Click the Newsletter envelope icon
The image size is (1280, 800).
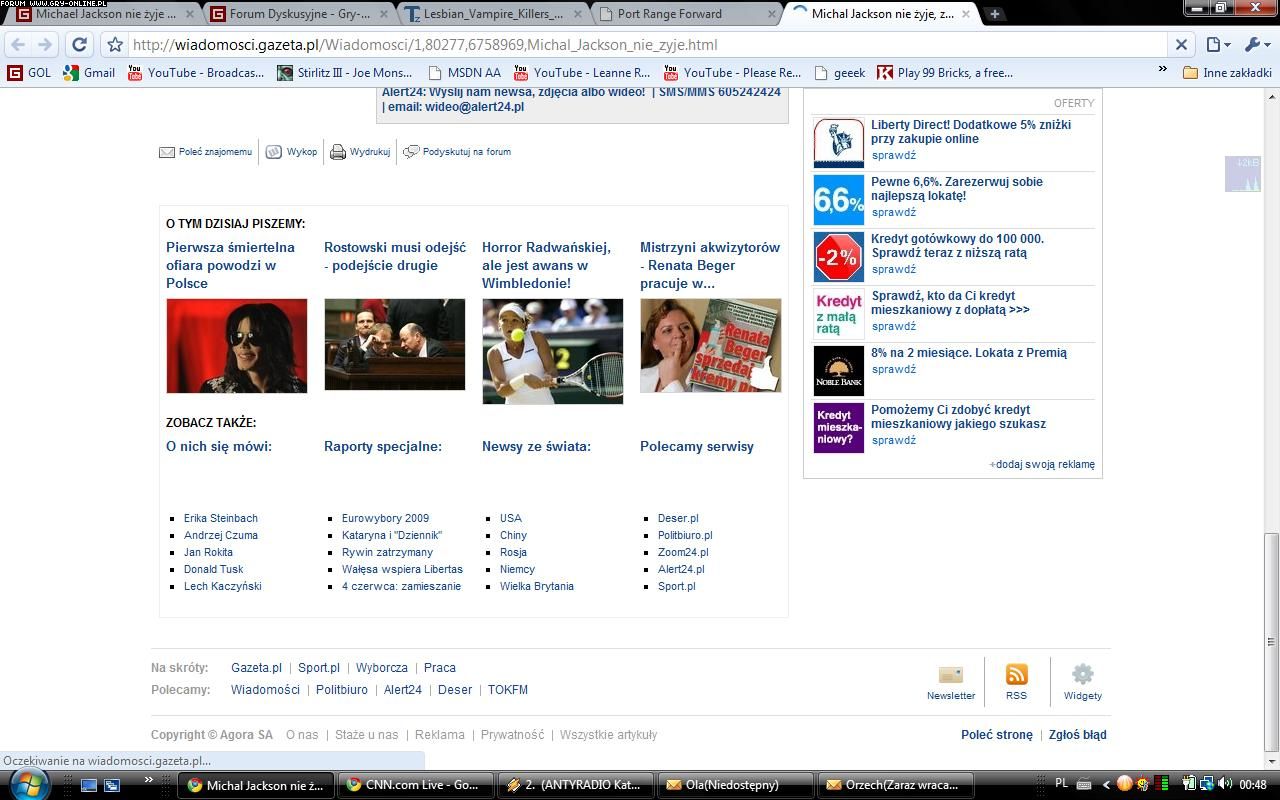click(950, 675)
